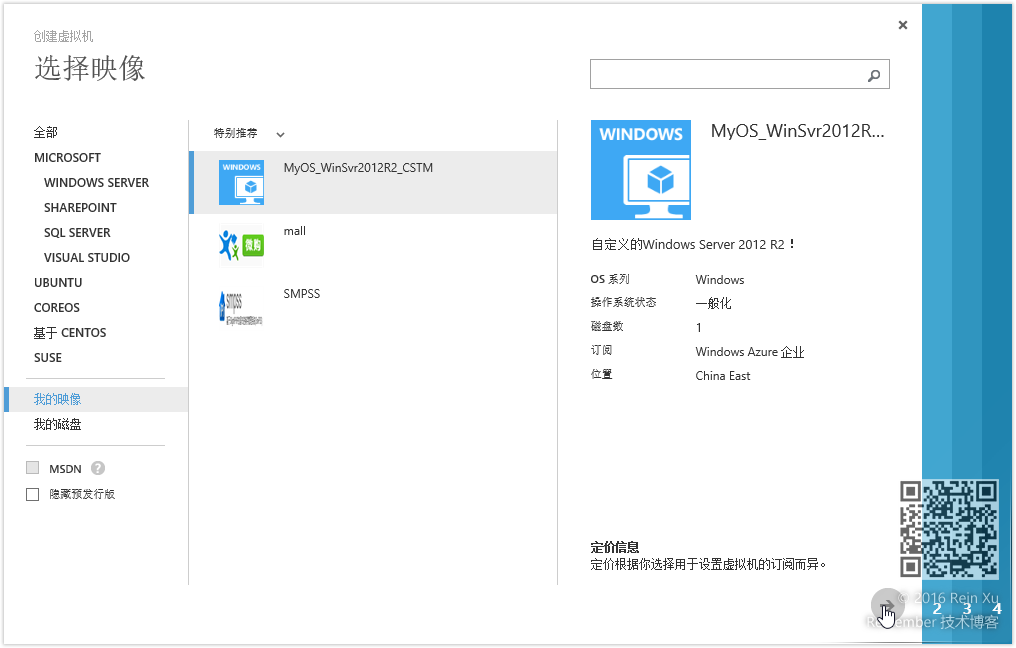Viewport: 1016px width, 648px height.
Task: Click the Windows Azure 企业 subscription value
Action: click(x=750, y=352)
